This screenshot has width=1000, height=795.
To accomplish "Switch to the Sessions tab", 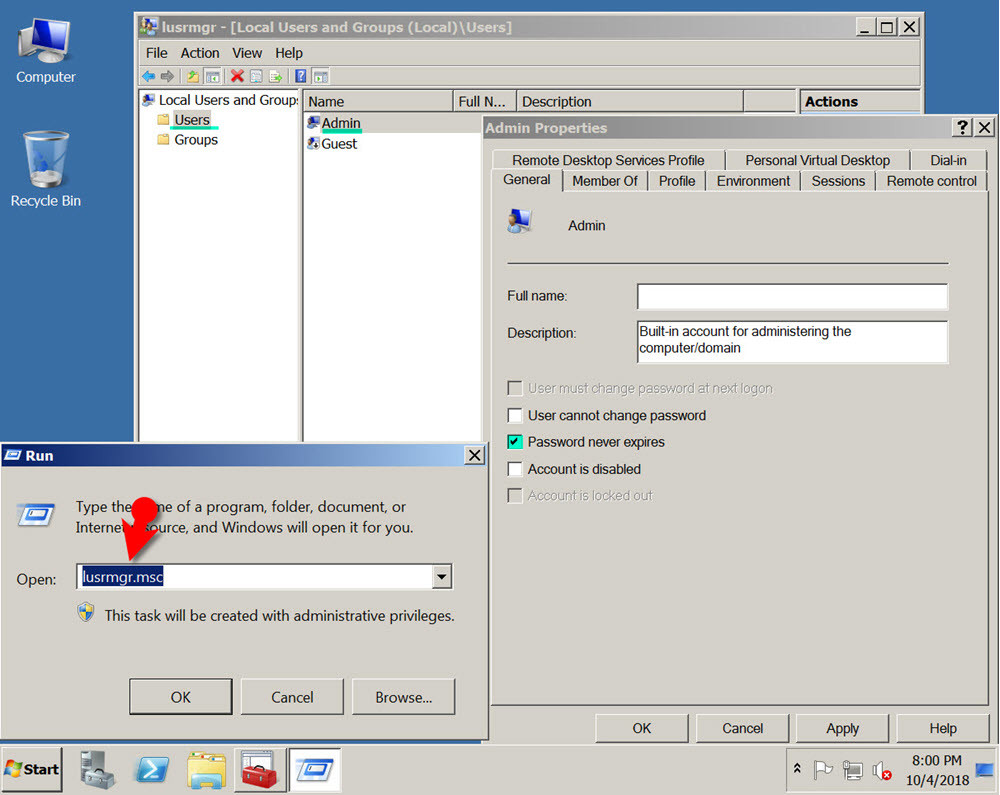I will click(838, 181).
